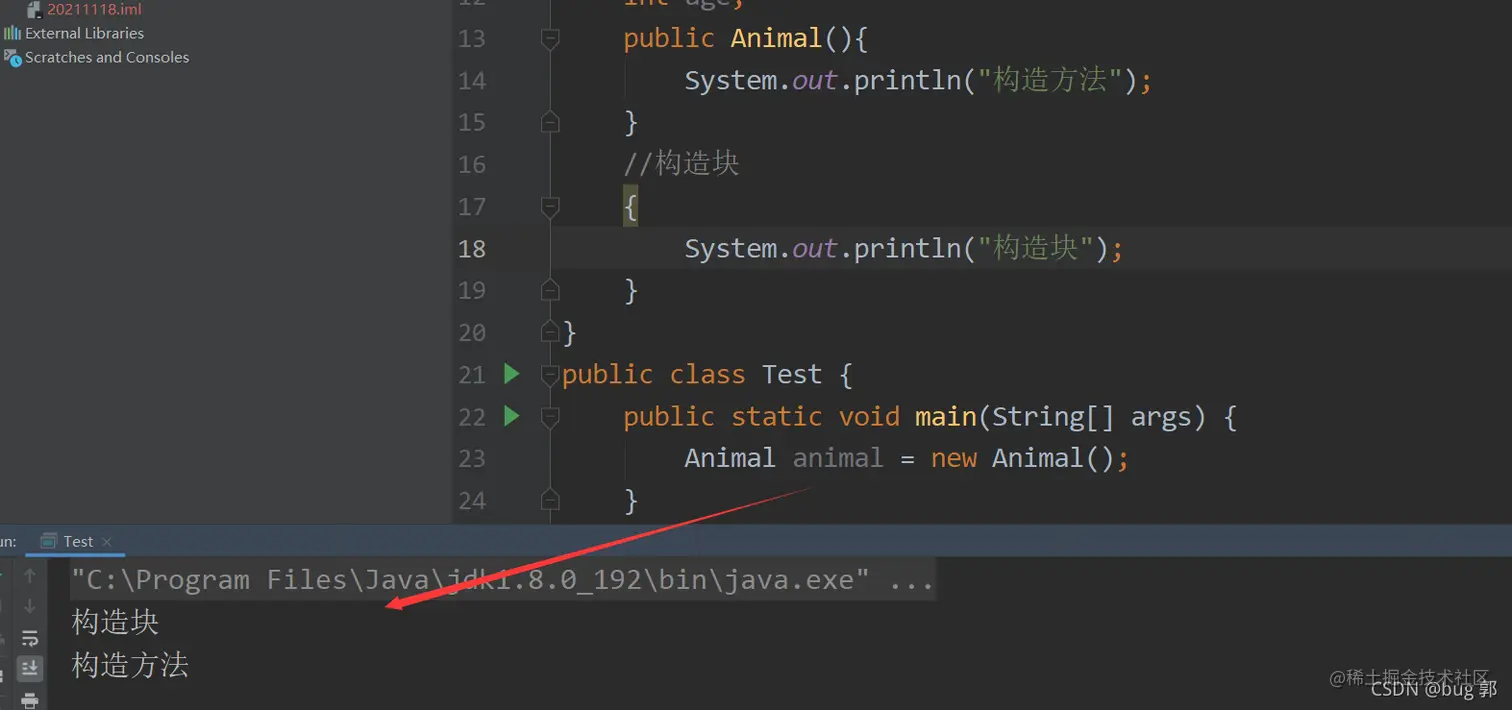This screenshot has height=710, width=1512.
Task: Click main method name on line 22
Action: pos(945,416)
